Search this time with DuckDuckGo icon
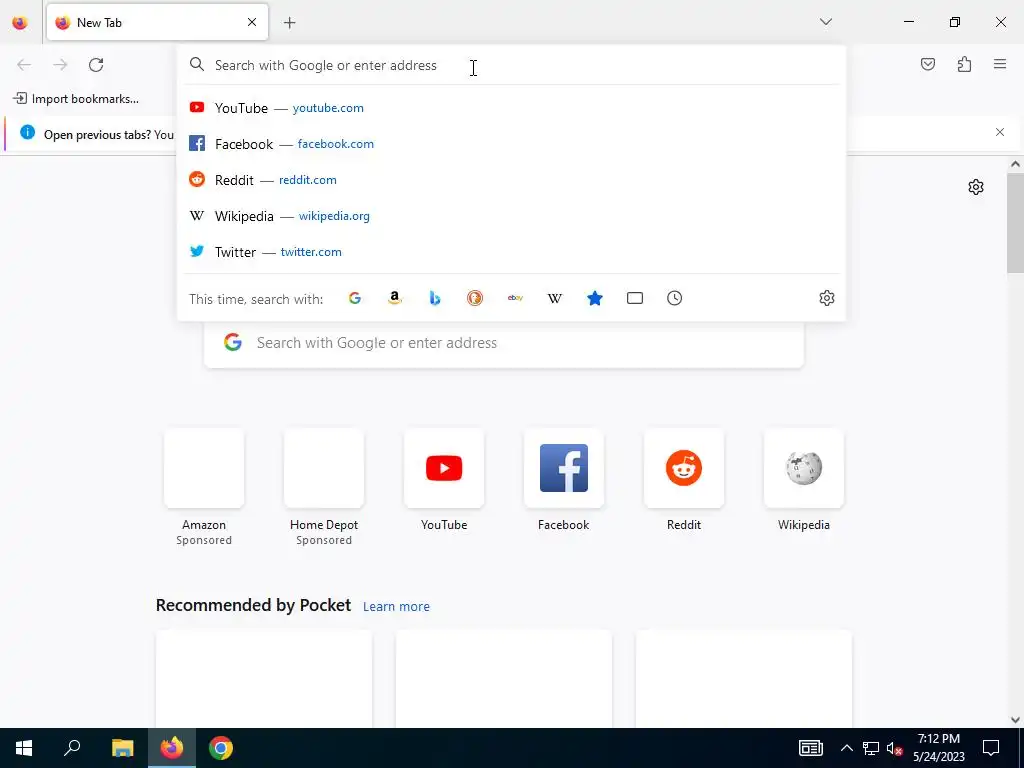Screen dimensions: 1024x768 (475, 298)
